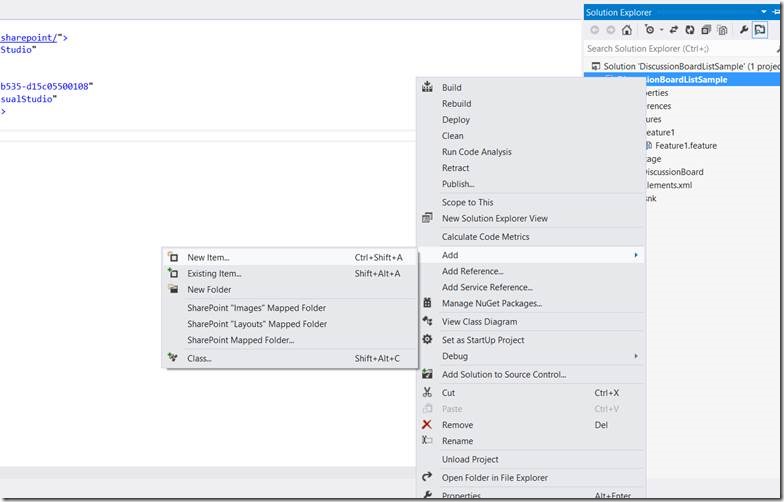Open Solution Explorer window position dropdown arrow
The height and width of the screenshot is (502, 784).
764,12
